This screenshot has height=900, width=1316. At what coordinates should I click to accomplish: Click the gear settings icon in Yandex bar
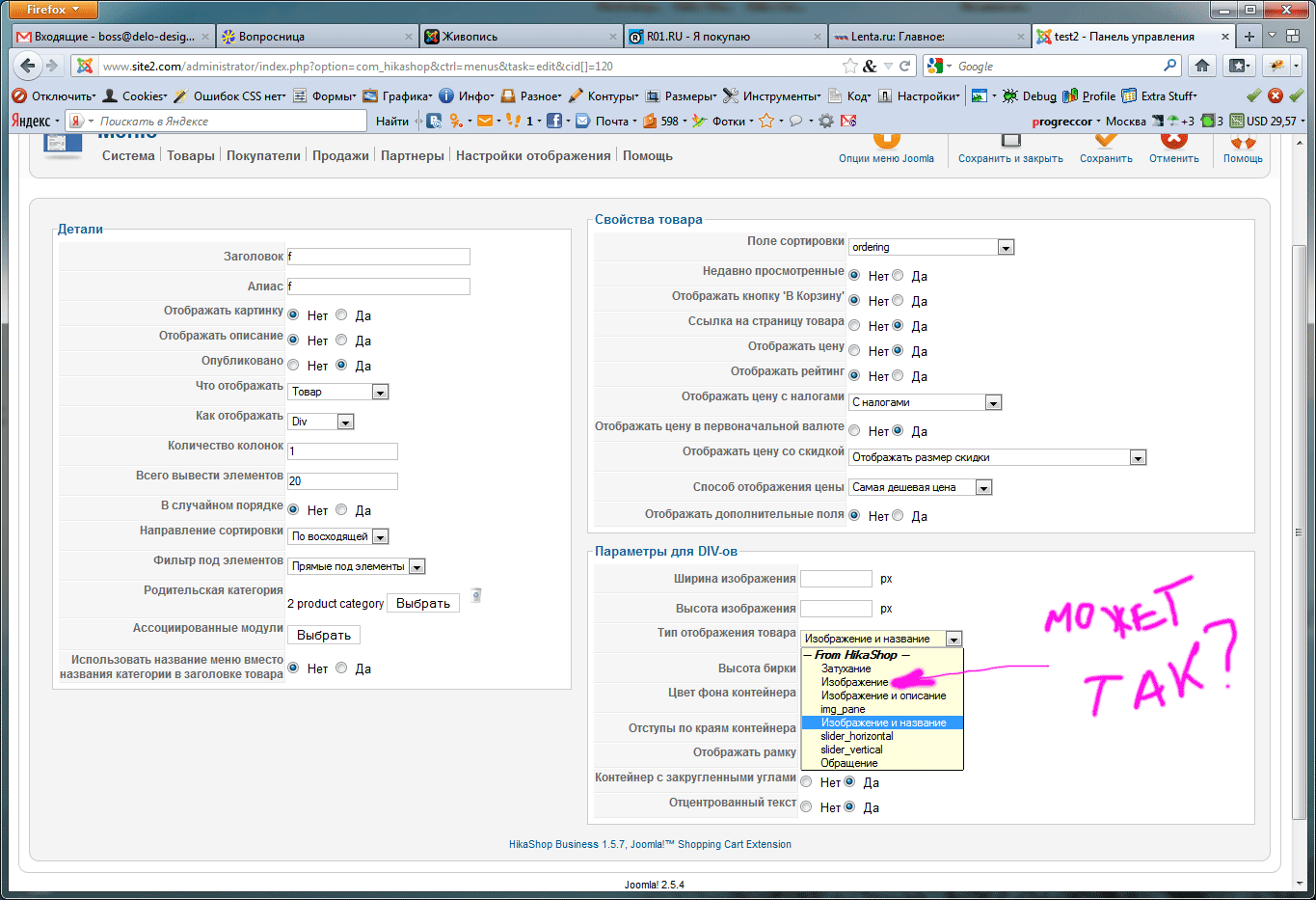(x=825, y=121)
